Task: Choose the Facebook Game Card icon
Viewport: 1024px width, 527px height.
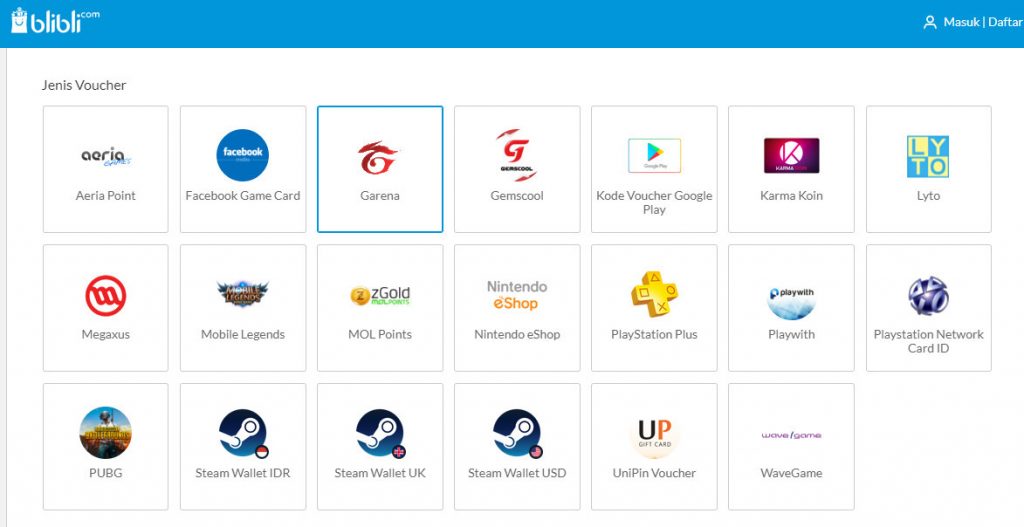Action: (x=242, y=155)
